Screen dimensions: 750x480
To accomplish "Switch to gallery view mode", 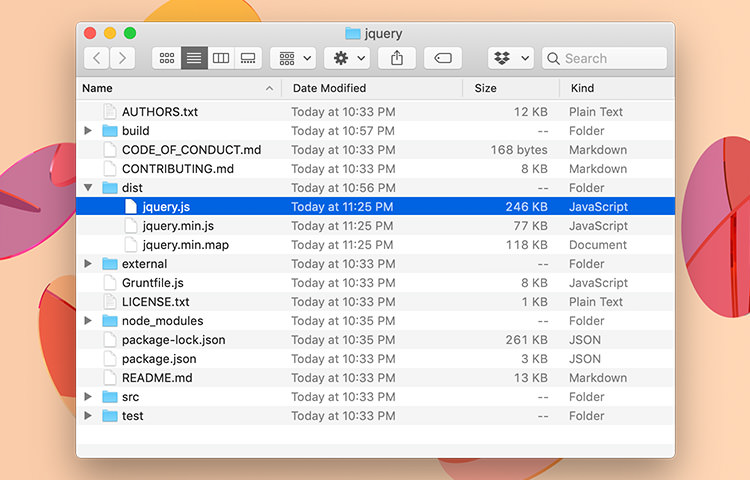I will point(248,58).
